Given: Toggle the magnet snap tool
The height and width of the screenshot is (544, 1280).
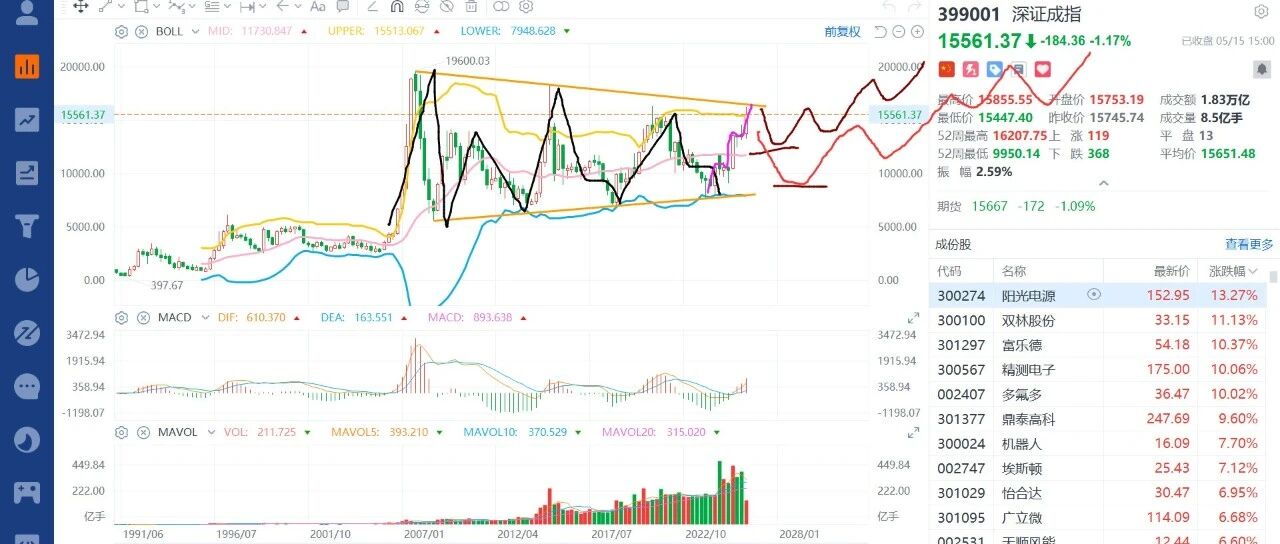Looking at the screenshot, I should [397, 6].
